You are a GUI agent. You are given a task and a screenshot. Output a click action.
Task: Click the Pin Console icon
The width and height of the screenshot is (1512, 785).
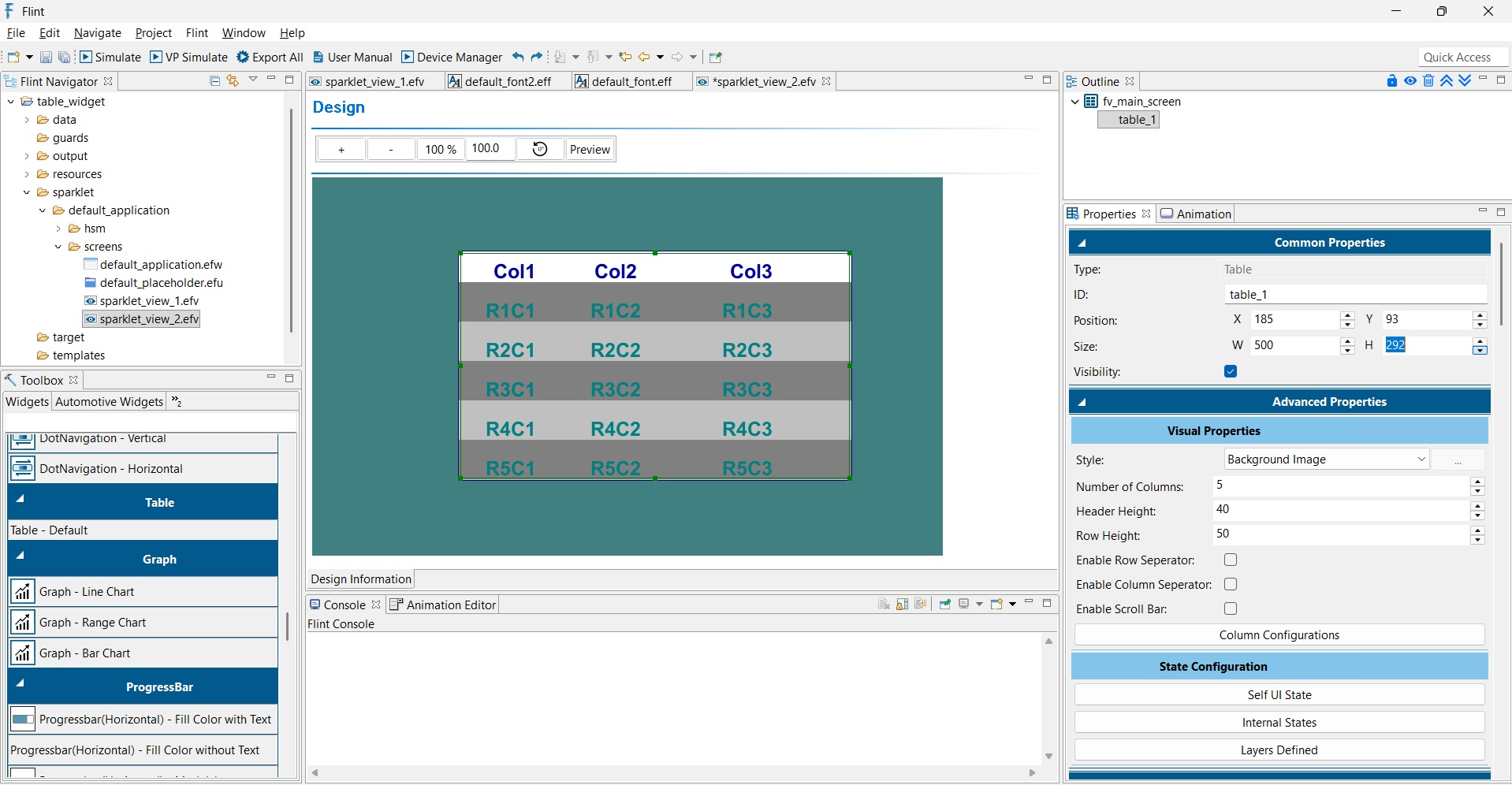point(944,605)
